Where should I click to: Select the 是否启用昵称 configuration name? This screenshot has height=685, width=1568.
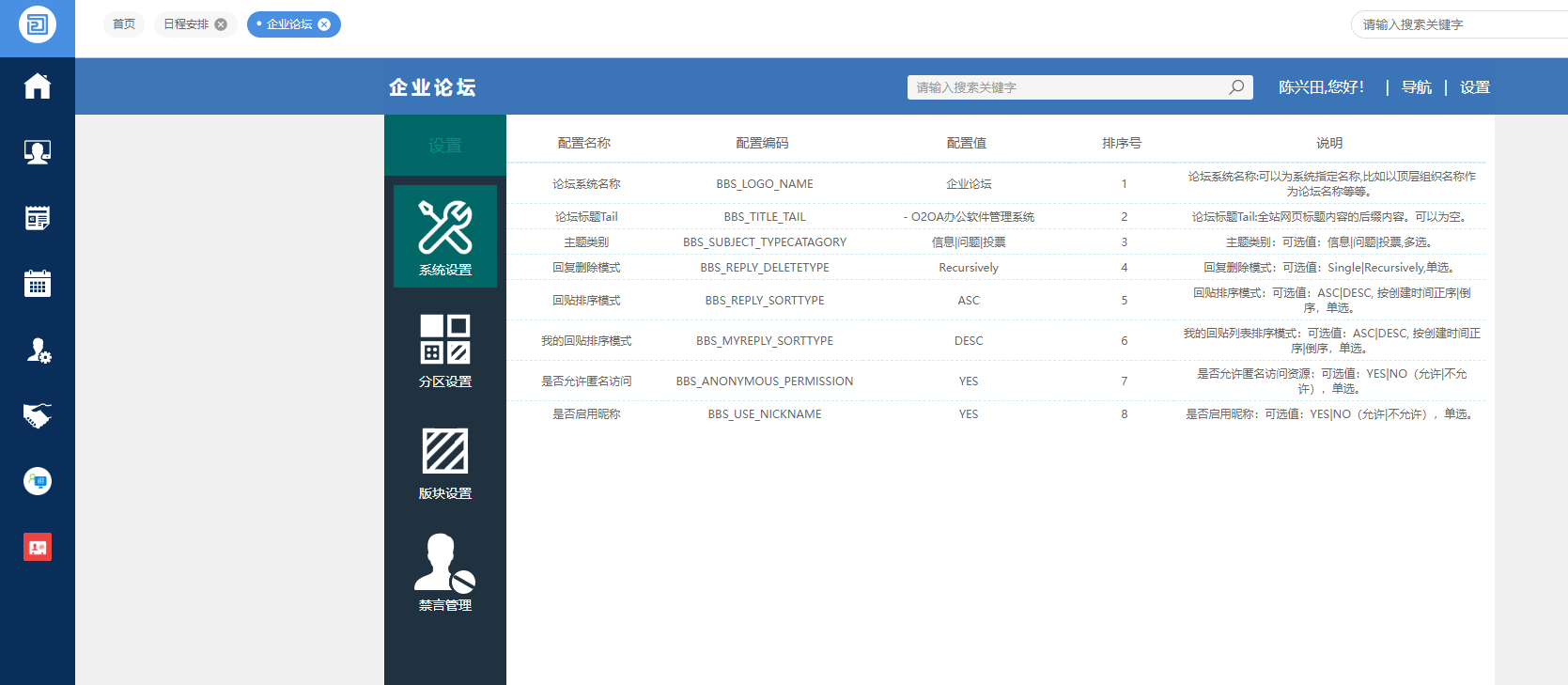(x=586, y=414)
